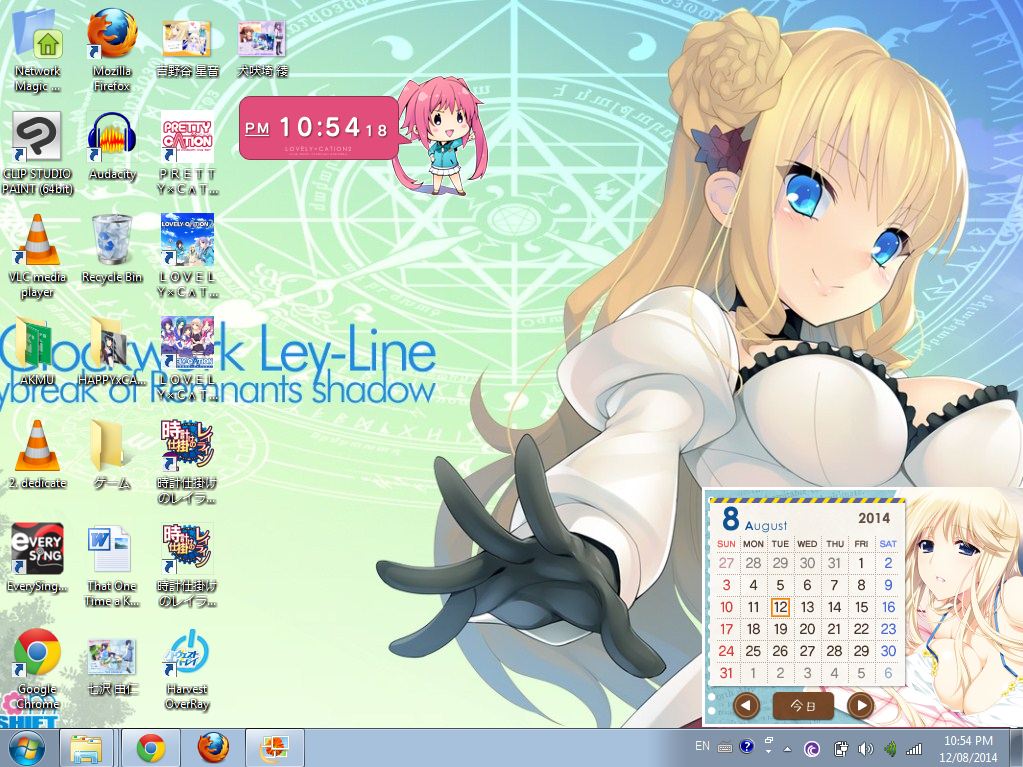1023x767 pixels.
Task: Open the green leaf tray icon
Action: (x=890, y=749)
